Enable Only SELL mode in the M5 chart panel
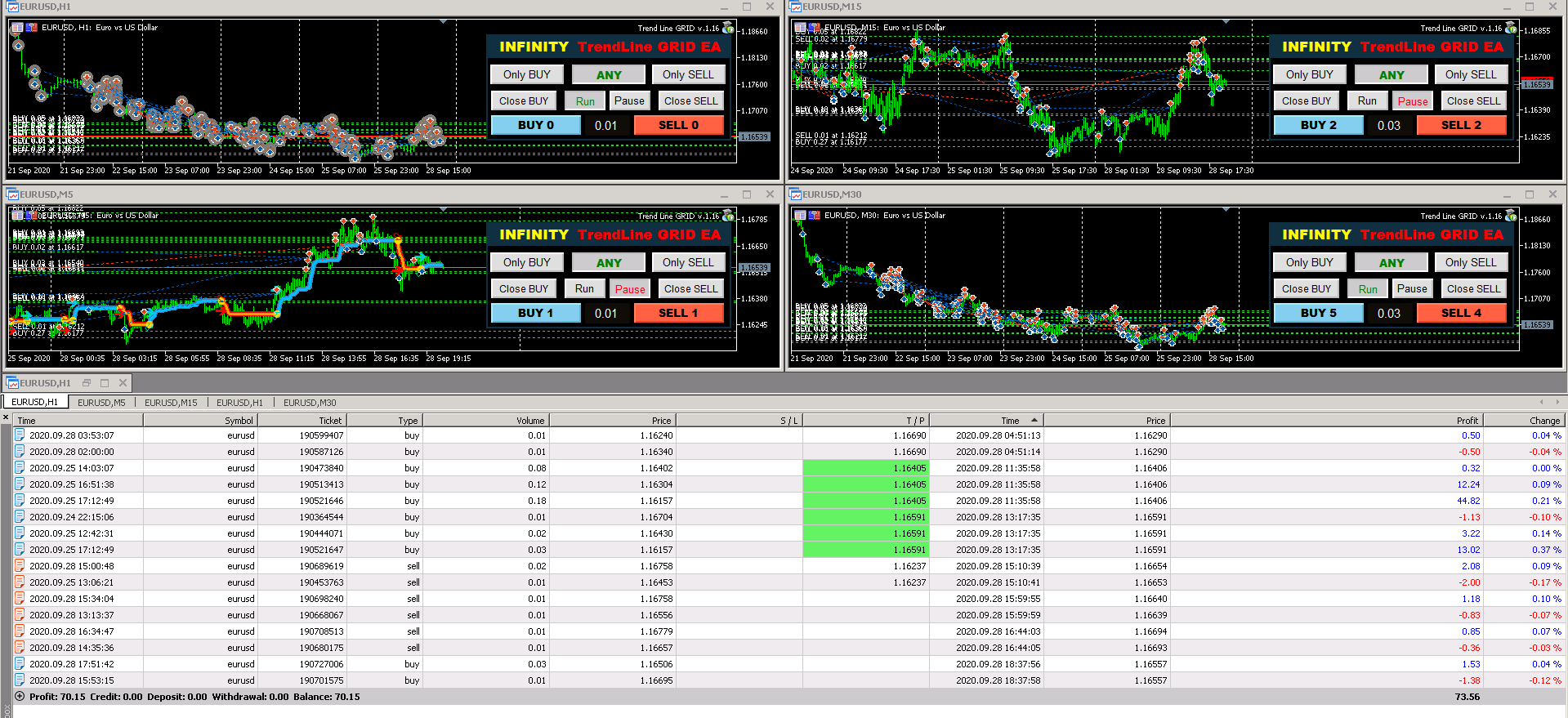1568x718 pixels. (x=688, y=262)
